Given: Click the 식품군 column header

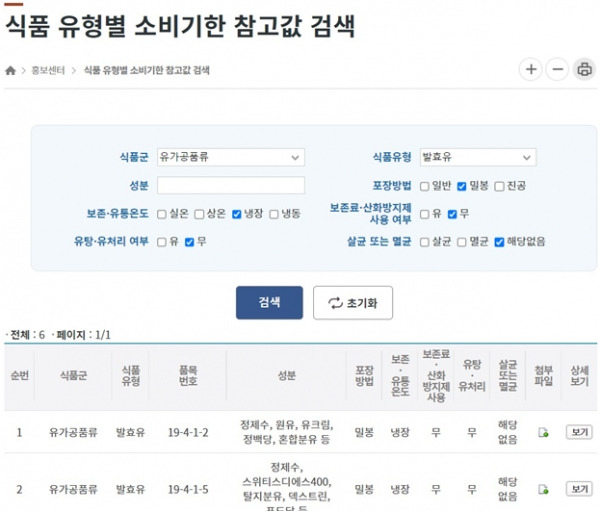Looking at the screenshot, I should [x=73, y=375].
